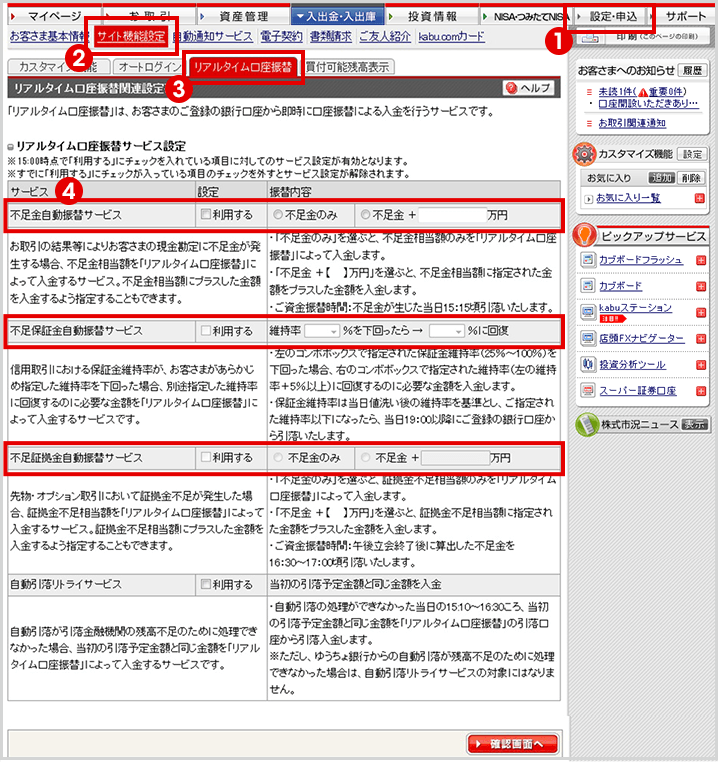
Task: Click the 店頭FXナビゲーター monitor icon
Action: point(588,338)
